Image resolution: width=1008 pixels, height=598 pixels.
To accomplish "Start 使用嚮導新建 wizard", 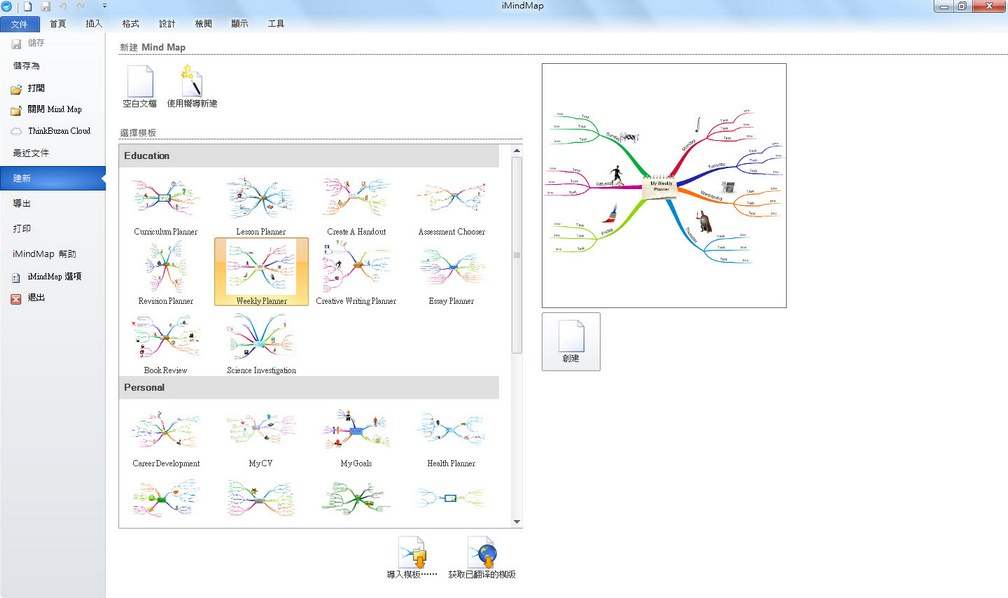I will point(192,86).
